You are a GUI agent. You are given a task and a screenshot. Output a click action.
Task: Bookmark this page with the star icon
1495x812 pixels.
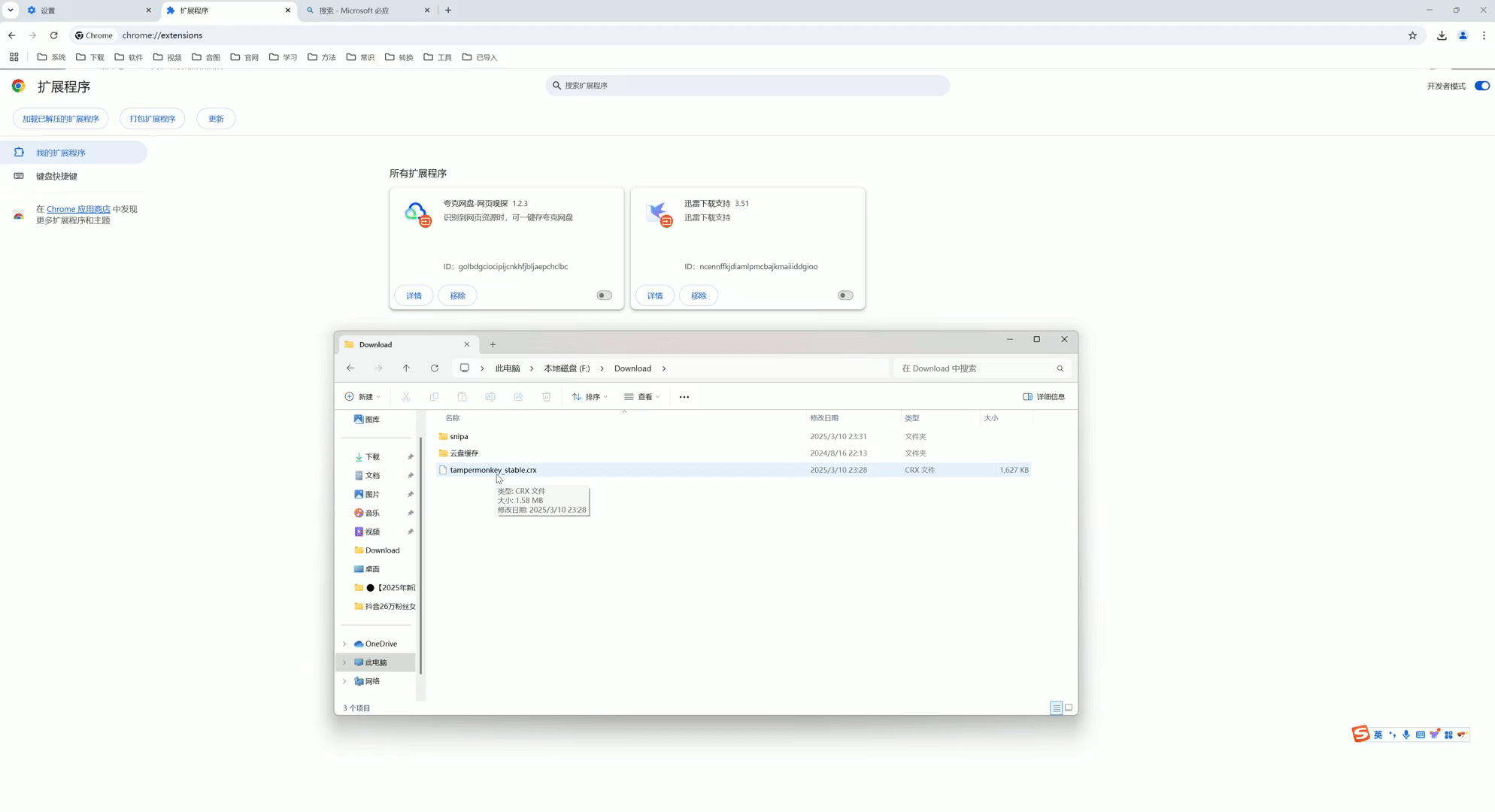coord(1412,35)
